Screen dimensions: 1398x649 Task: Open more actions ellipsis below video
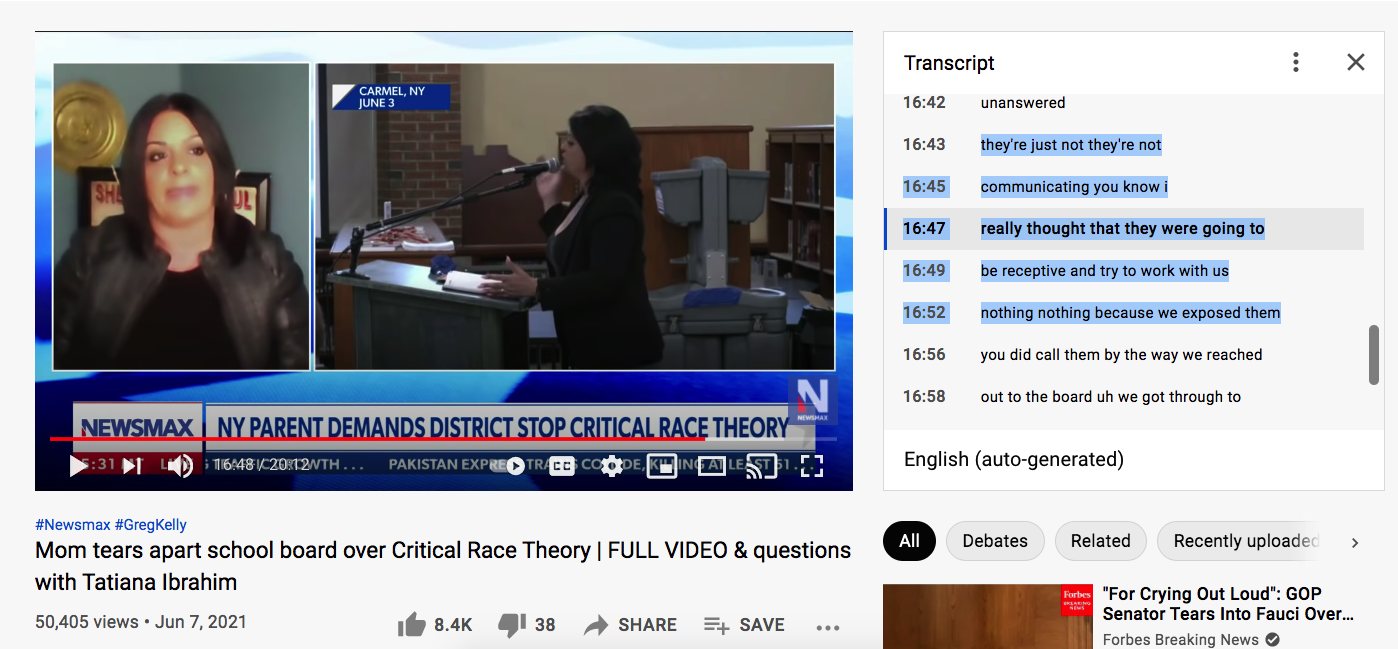[827, 627]
